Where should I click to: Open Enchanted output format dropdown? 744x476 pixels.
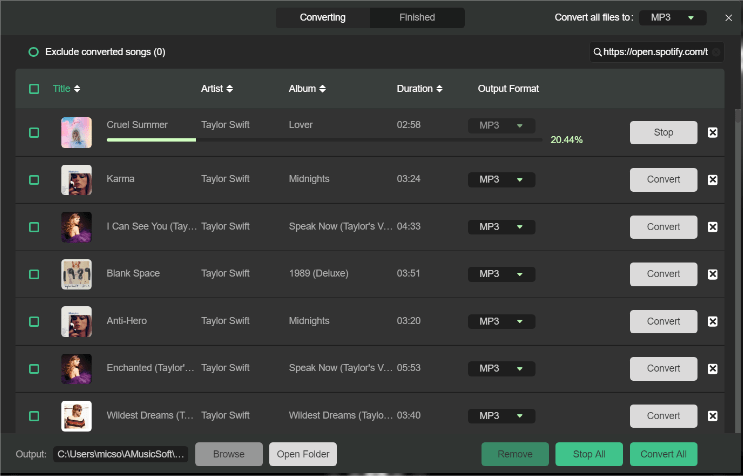point(502,368)
